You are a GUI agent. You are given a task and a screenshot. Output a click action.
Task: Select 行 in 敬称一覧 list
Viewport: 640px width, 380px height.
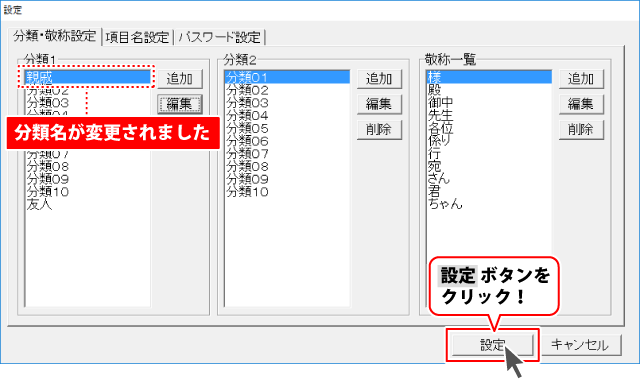pos(489,153)
